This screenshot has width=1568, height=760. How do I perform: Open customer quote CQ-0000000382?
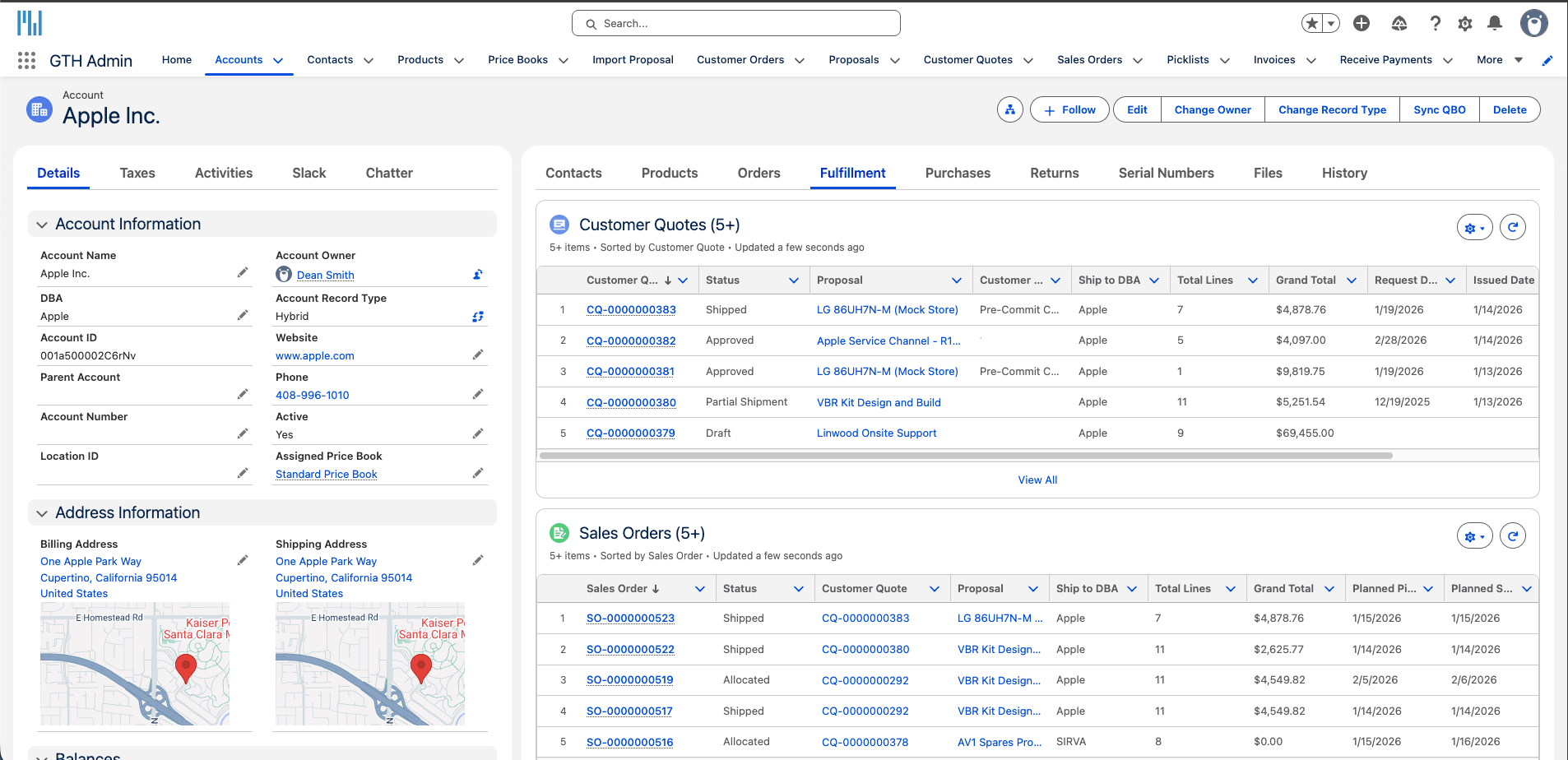pos(631,341)
